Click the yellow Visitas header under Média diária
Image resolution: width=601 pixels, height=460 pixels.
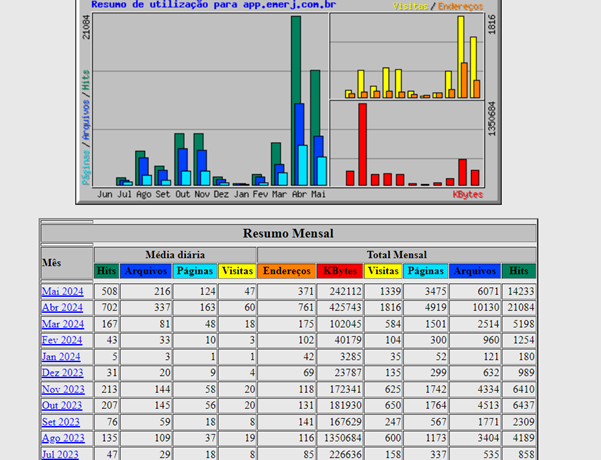237,271
